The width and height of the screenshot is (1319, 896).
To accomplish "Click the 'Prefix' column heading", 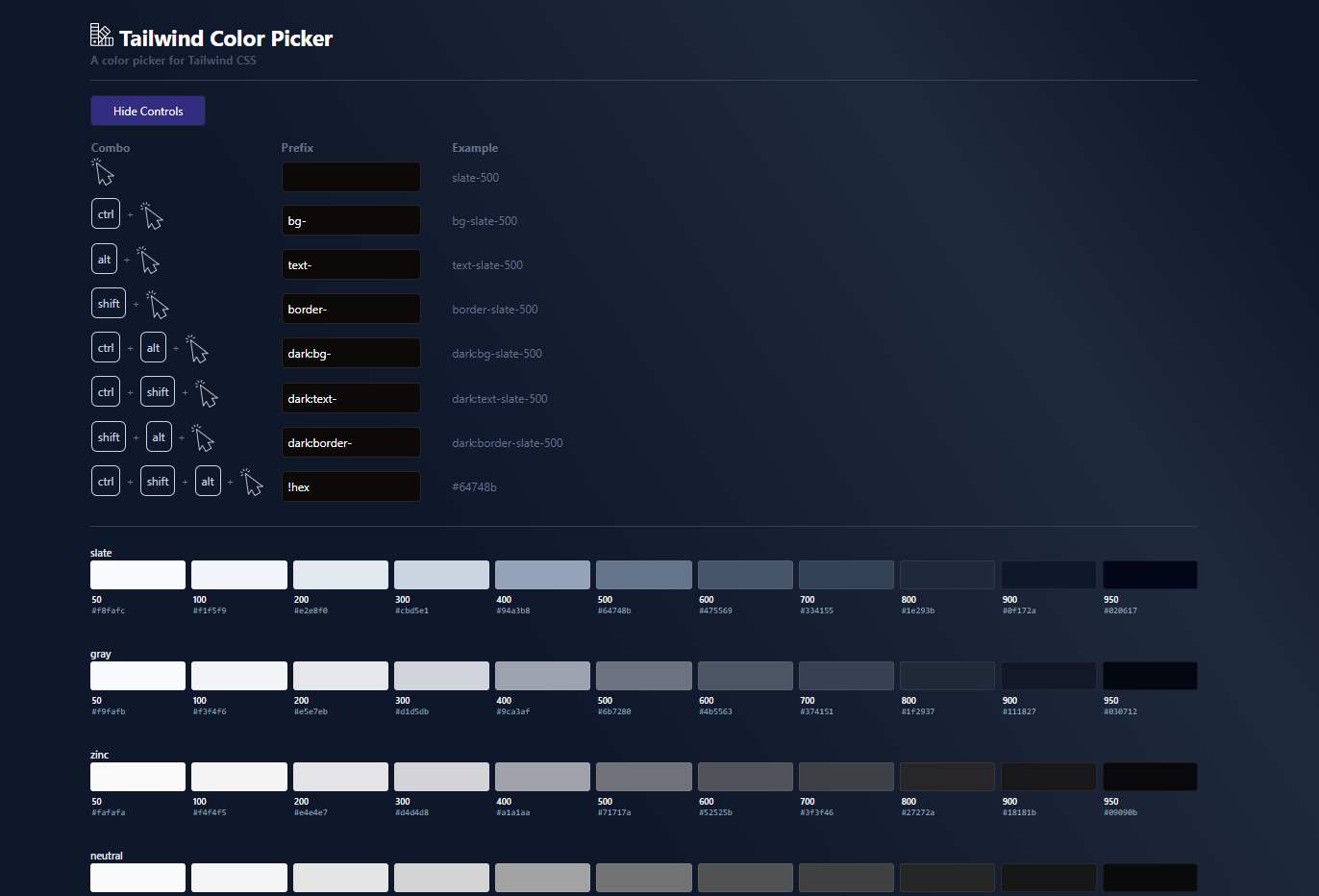I will click(x=297, y=148).
